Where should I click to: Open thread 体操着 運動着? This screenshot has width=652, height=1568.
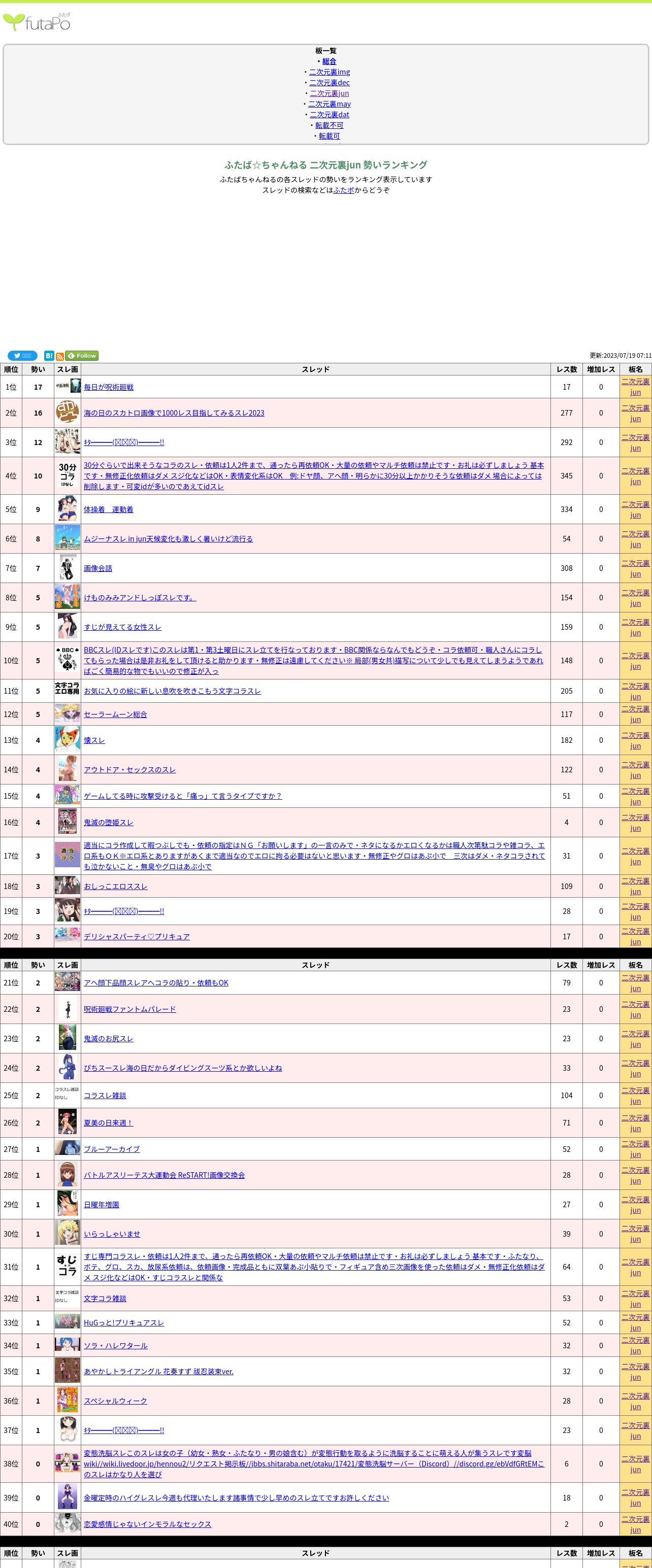point(109,509)
